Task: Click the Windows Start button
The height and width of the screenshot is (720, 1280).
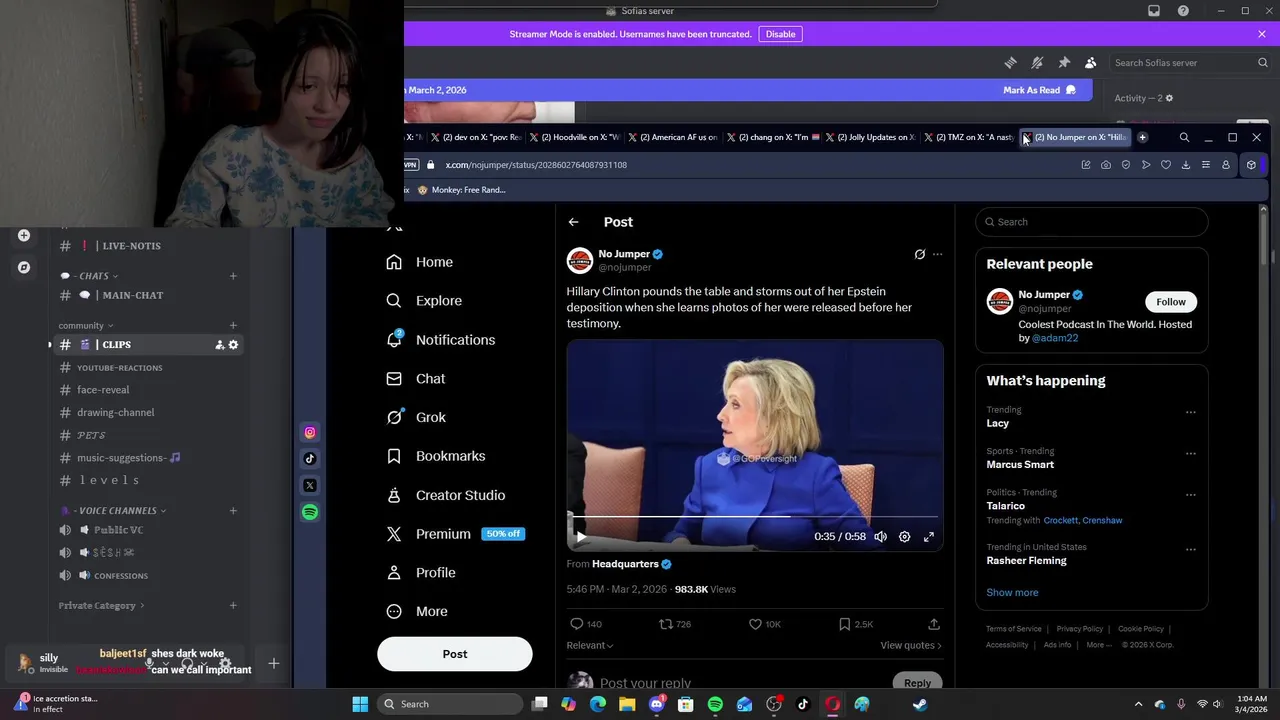Action: click(x=360, y=704)
